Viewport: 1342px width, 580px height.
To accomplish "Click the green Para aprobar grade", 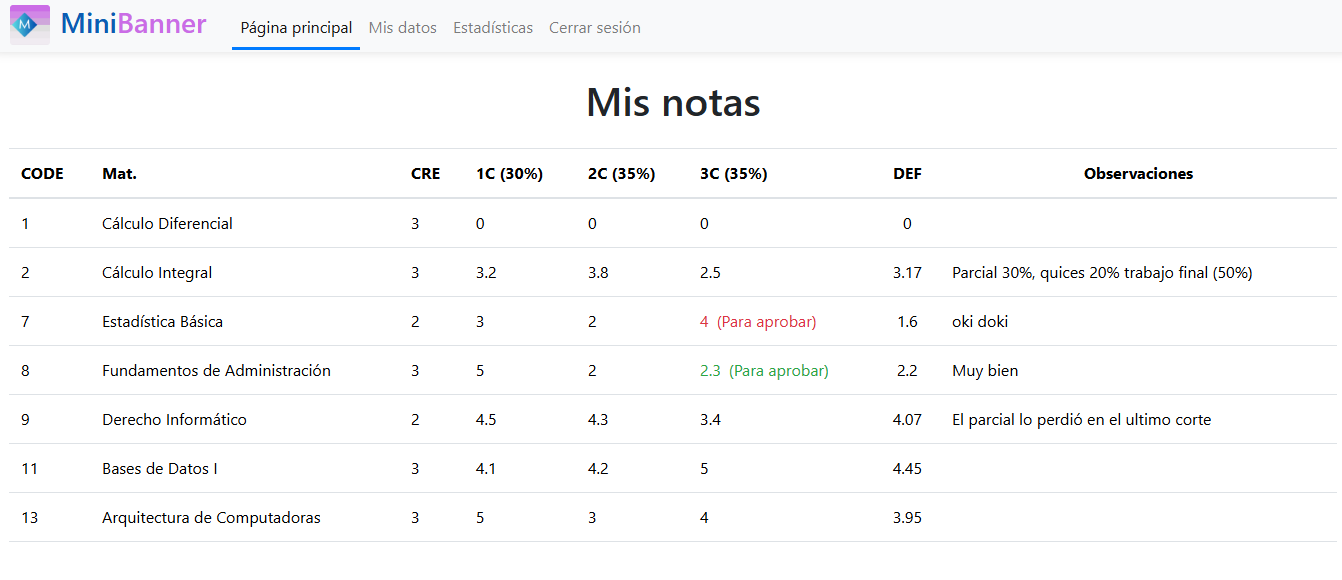I will point(764,370).
